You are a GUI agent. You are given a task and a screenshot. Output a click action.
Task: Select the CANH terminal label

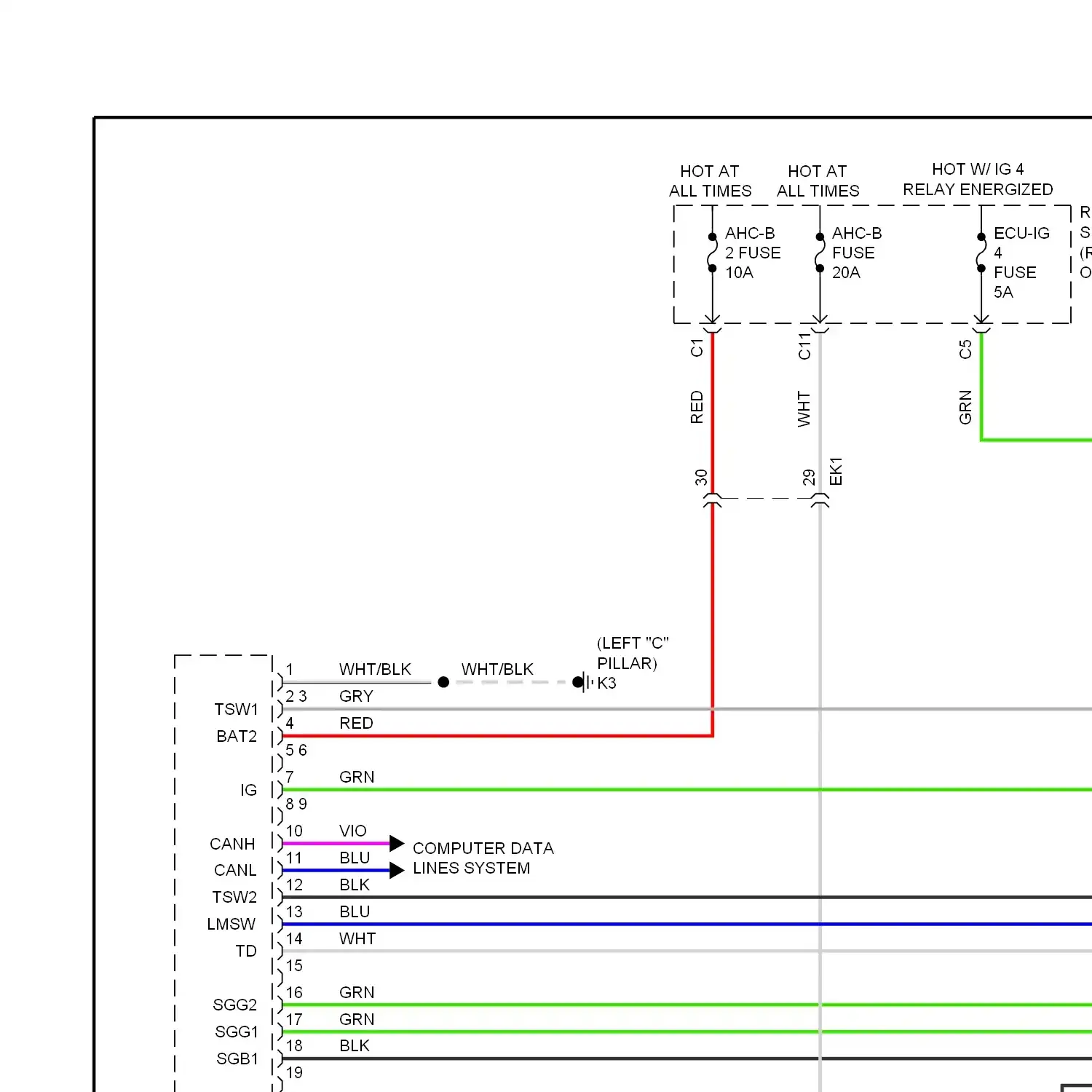[232, 844]
